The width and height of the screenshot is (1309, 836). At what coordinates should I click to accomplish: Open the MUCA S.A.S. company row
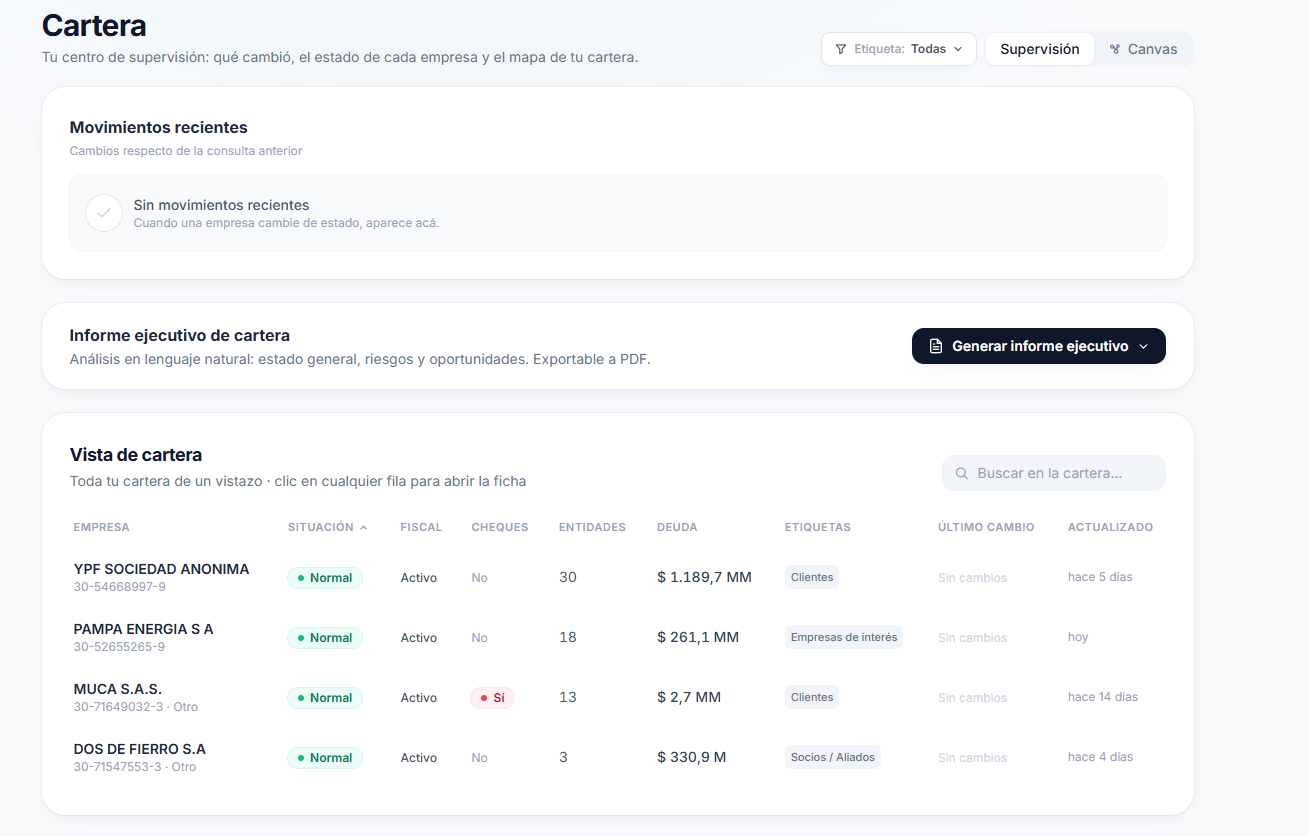tap(618, 697)
